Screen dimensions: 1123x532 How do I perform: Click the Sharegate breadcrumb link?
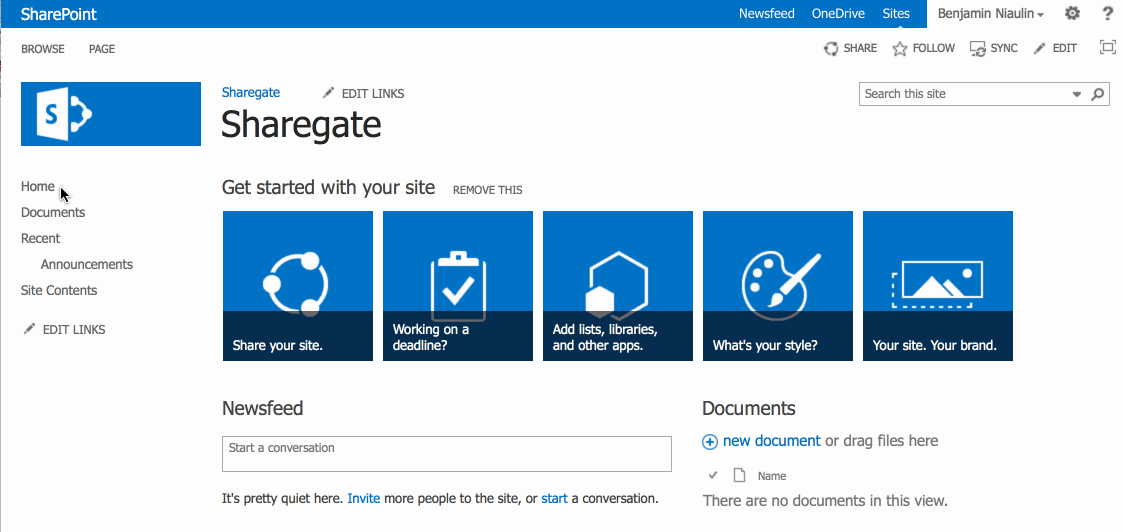point(251,92)
